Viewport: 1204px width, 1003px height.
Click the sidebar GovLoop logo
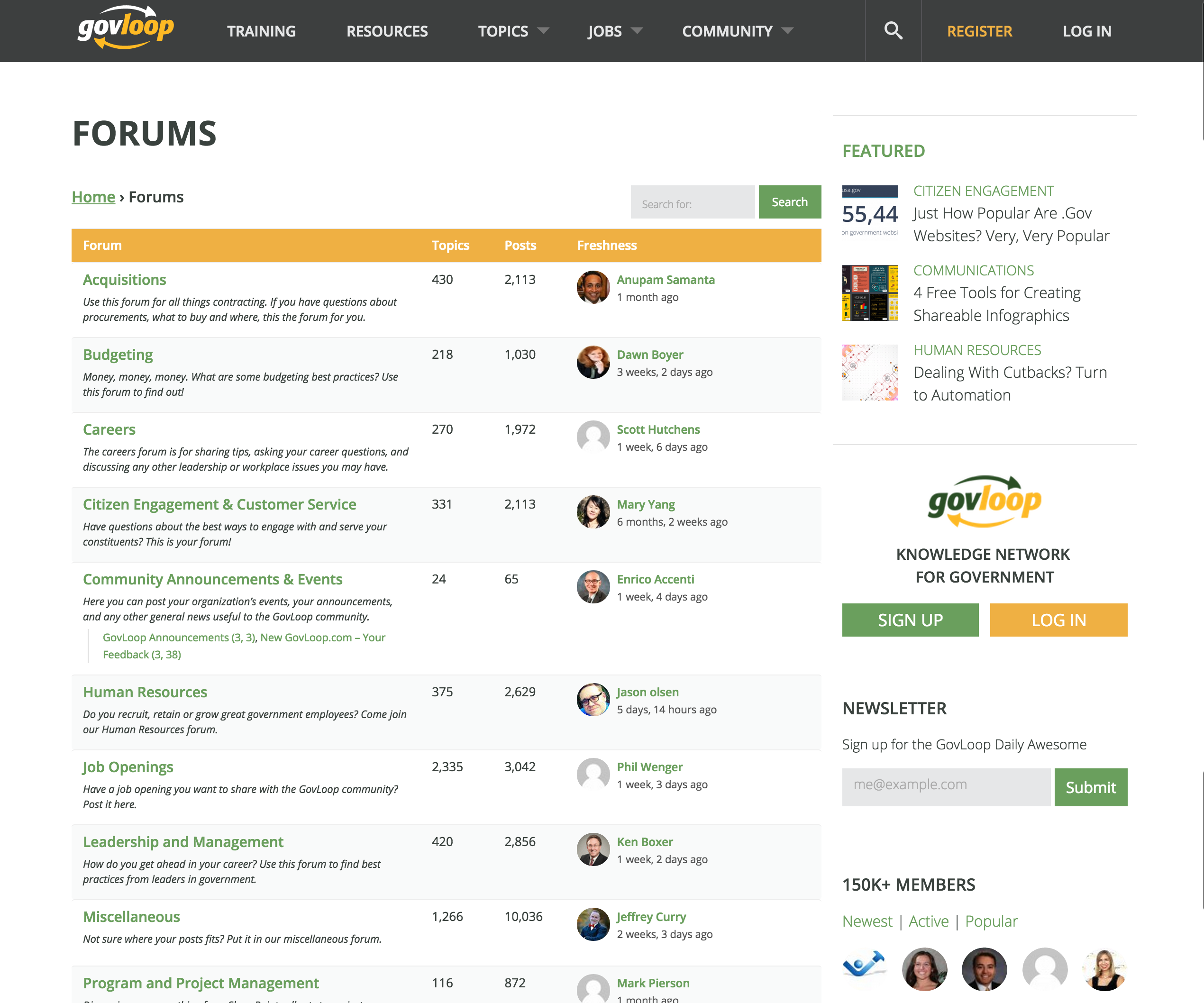tap(985, 501)
